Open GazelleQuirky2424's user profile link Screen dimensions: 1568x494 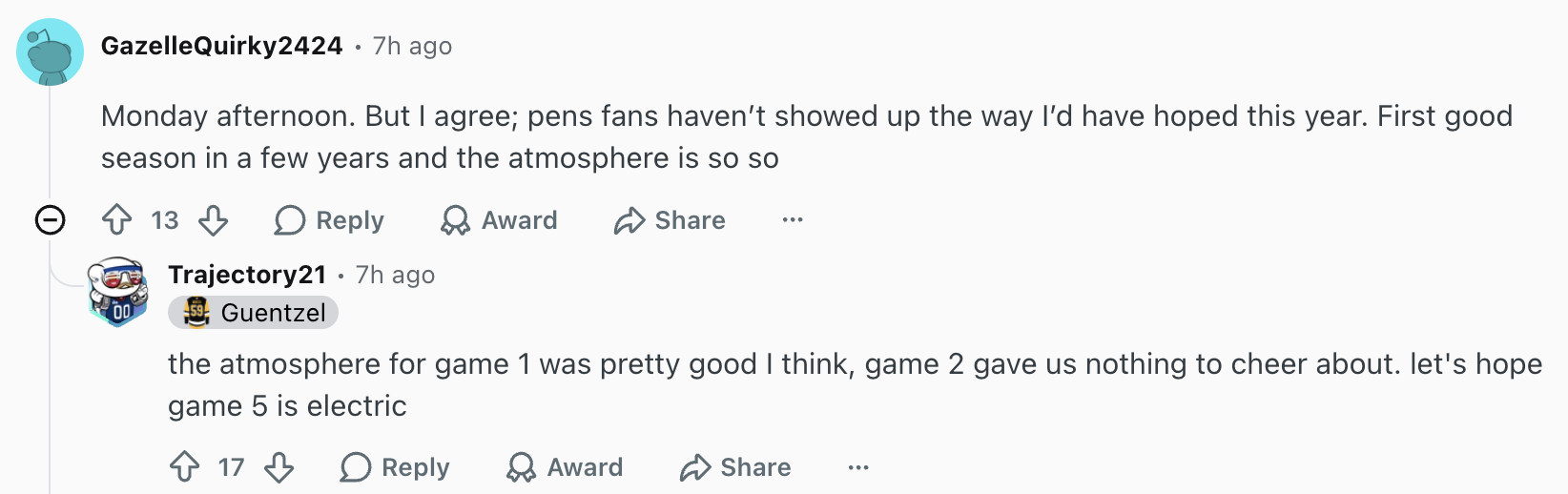221,46
